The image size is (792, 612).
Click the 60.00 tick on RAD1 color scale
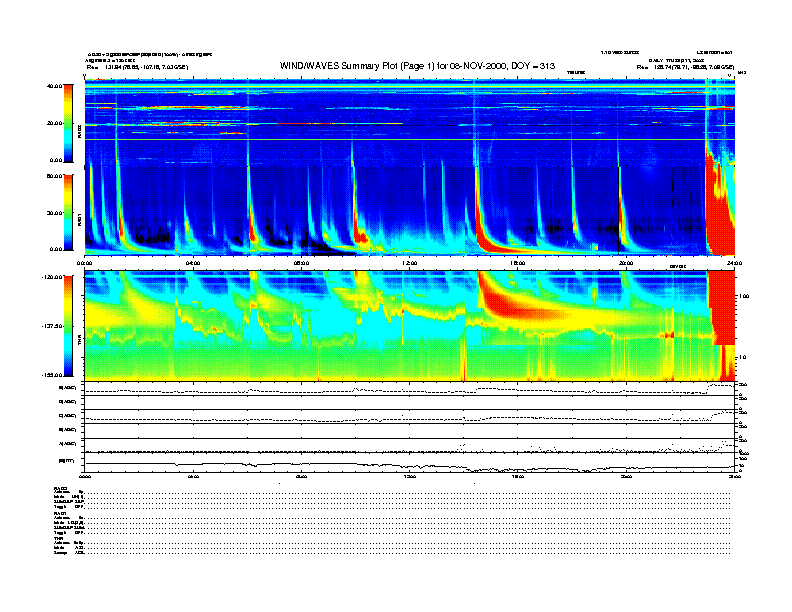(x=54, y=176)
